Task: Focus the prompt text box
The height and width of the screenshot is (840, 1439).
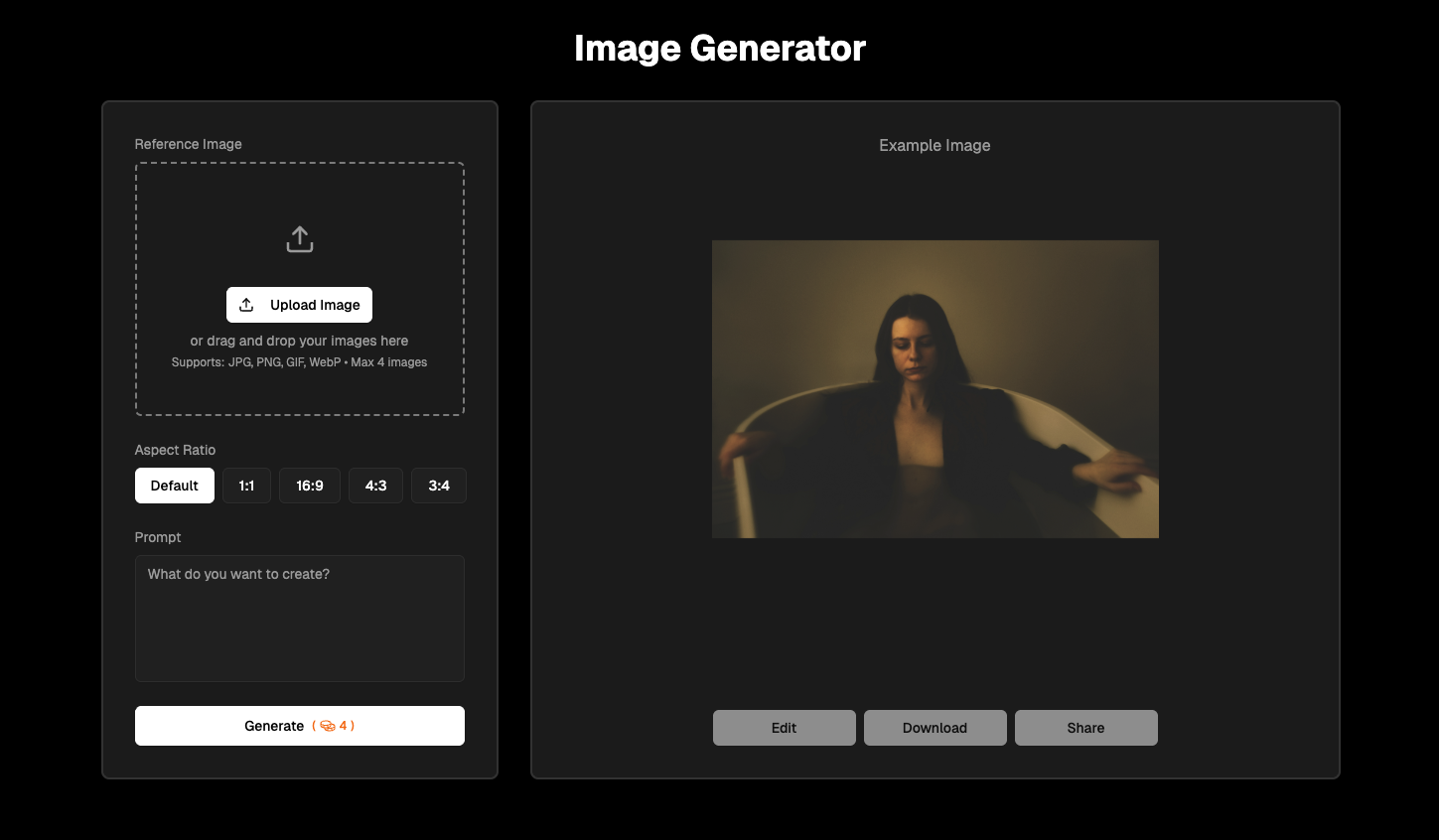Action: point(300,619)
